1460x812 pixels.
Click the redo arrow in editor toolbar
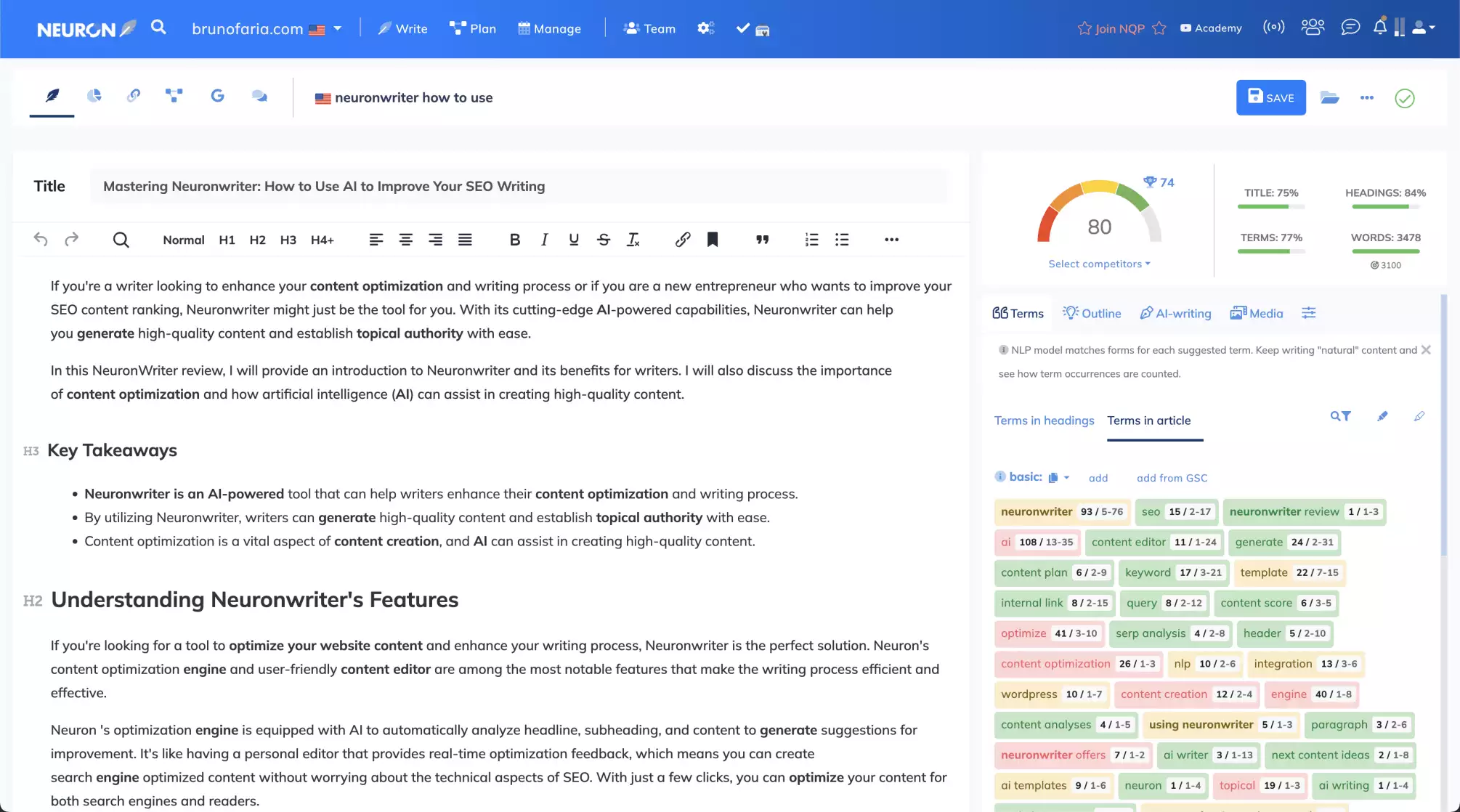pos(71,239)
